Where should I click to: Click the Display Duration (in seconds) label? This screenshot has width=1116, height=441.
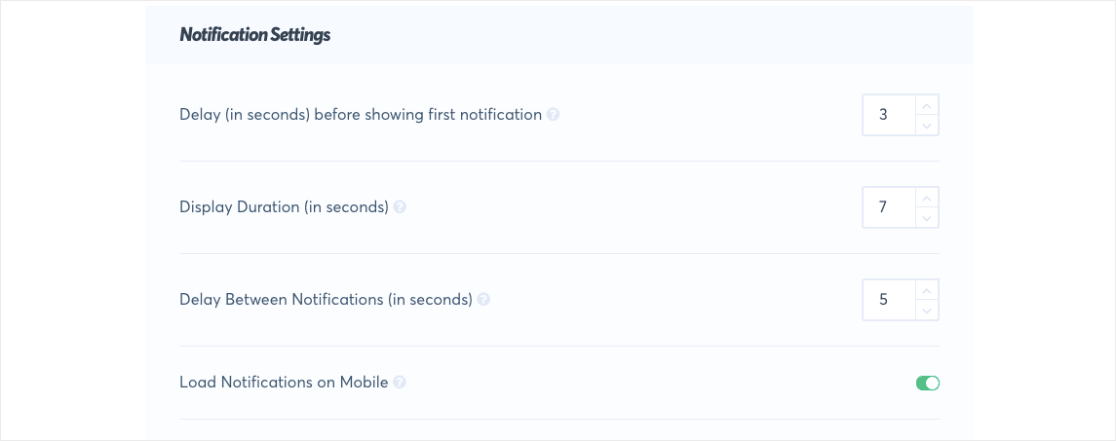pyautogui.click(x=283, y=208)
